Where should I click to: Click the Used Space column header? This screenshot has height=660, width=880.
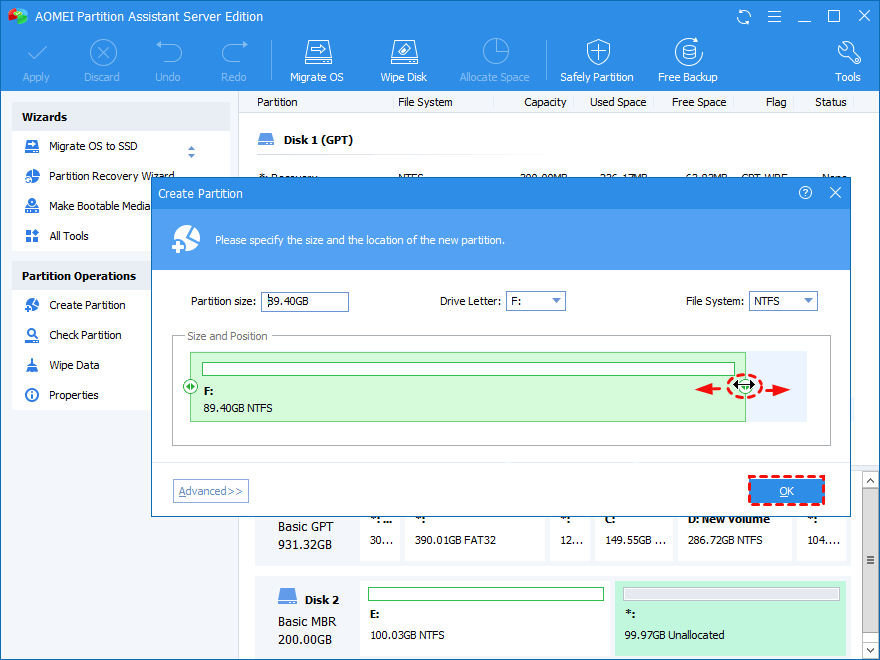click(x=618, y=102)
